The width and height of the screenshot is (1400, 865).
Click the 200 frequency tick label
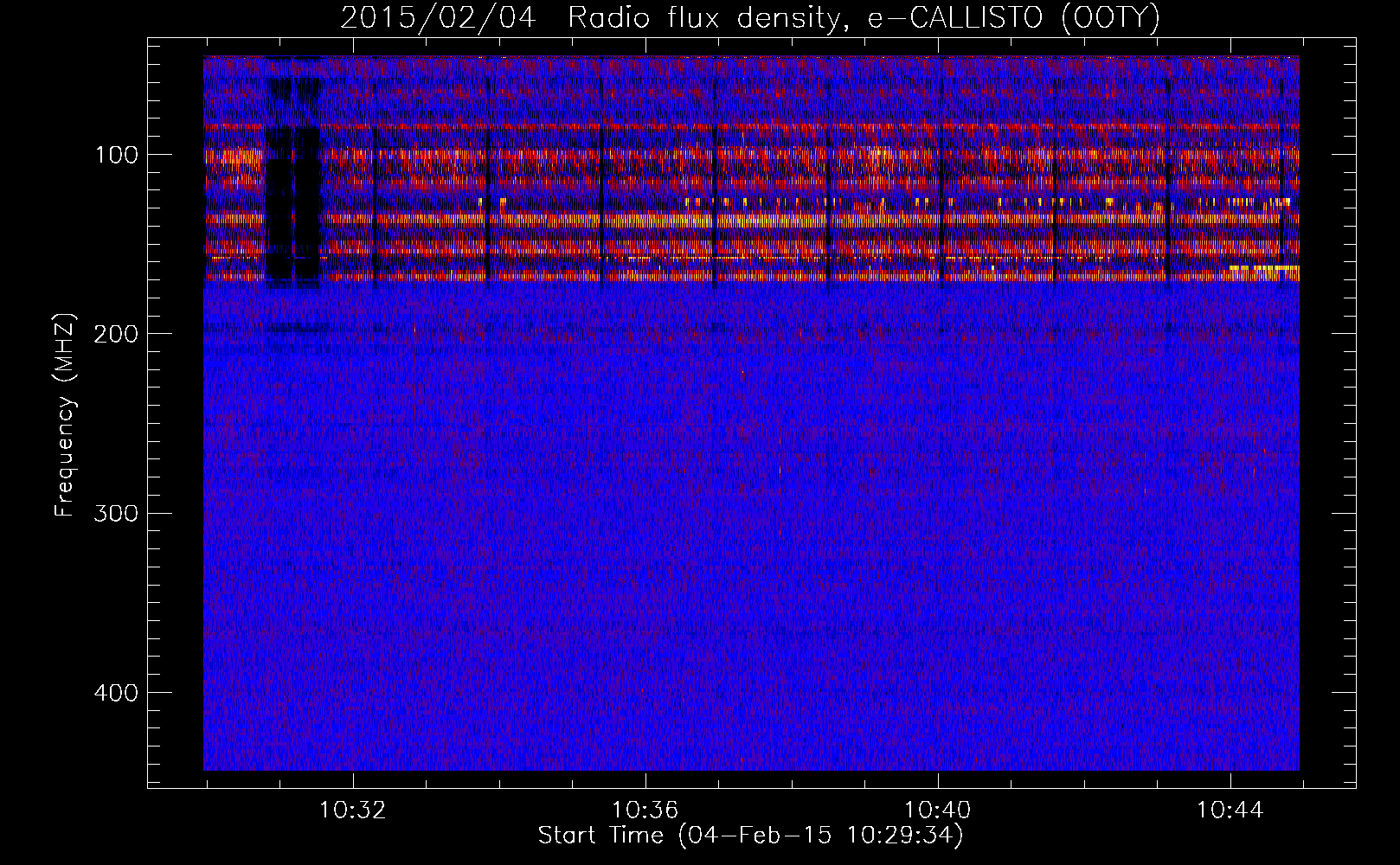click(x=116, y=335)
